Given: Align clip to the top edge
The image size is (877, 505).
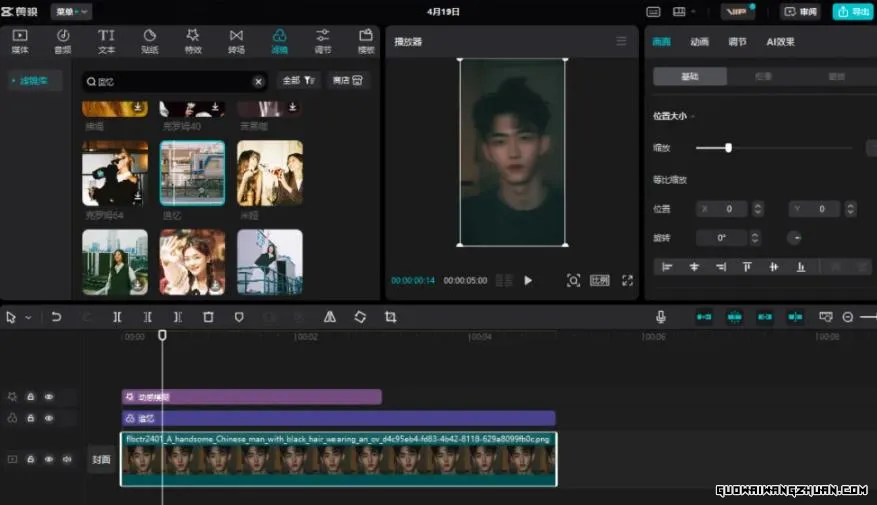Looking at the screenshot, I should pyautogui.click(x=747, y=267).
